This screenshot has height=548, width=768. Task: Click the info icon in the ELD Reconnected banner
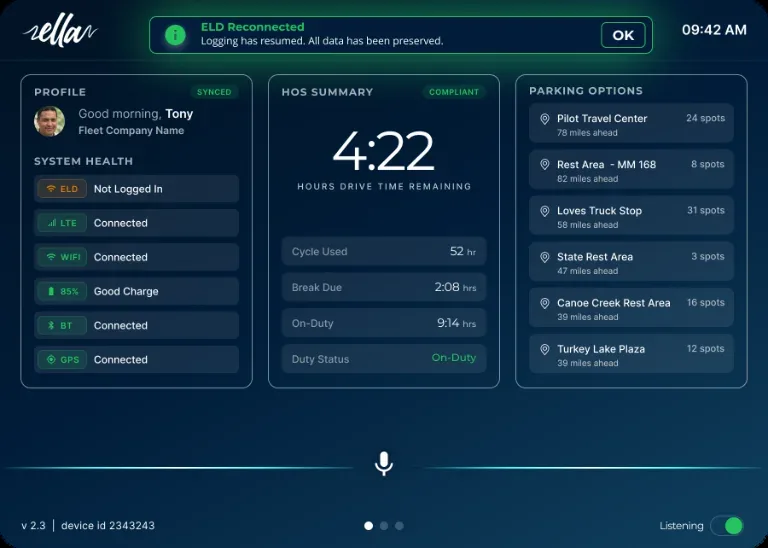pyautogui.click(x=175, y=35)
